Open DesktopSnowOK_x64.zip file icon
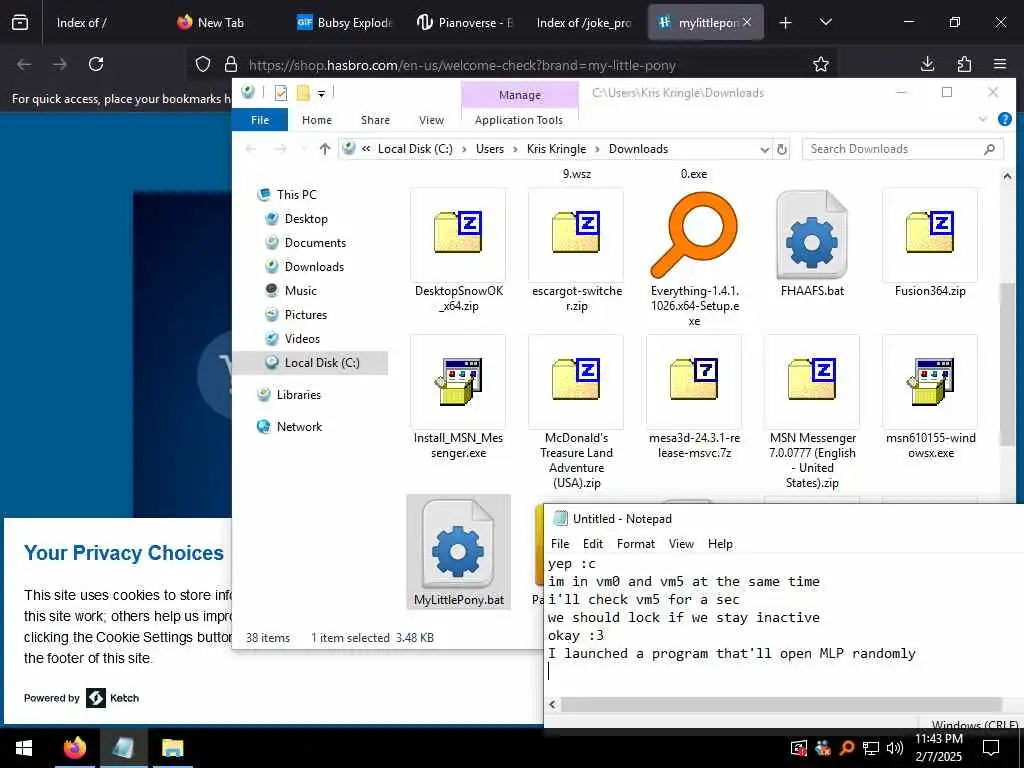Screen dimensions: 1024x768 pos(458,233)
